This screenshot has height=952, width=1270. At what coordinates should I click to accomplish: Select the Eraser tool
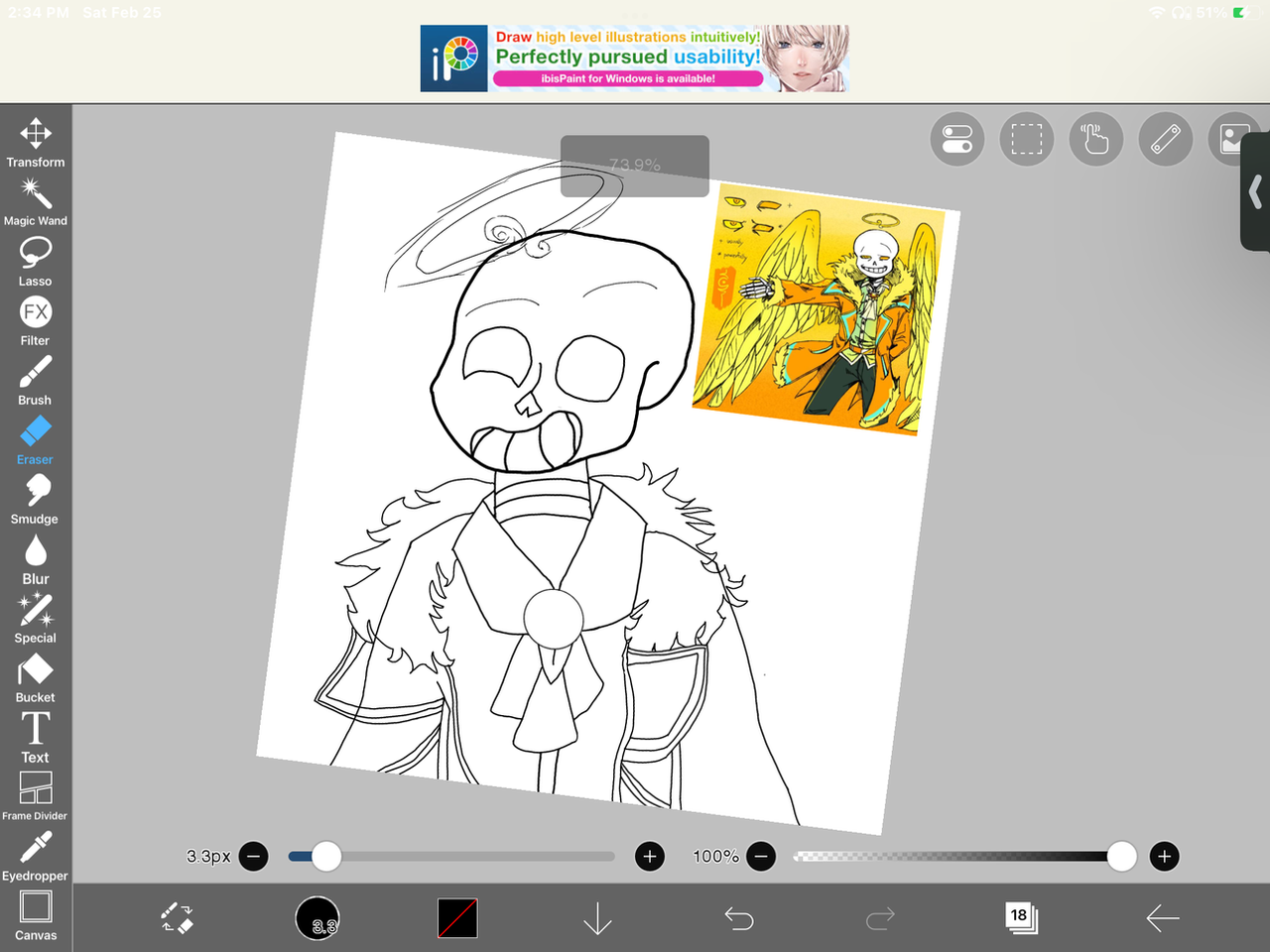(x=36, y=440)
